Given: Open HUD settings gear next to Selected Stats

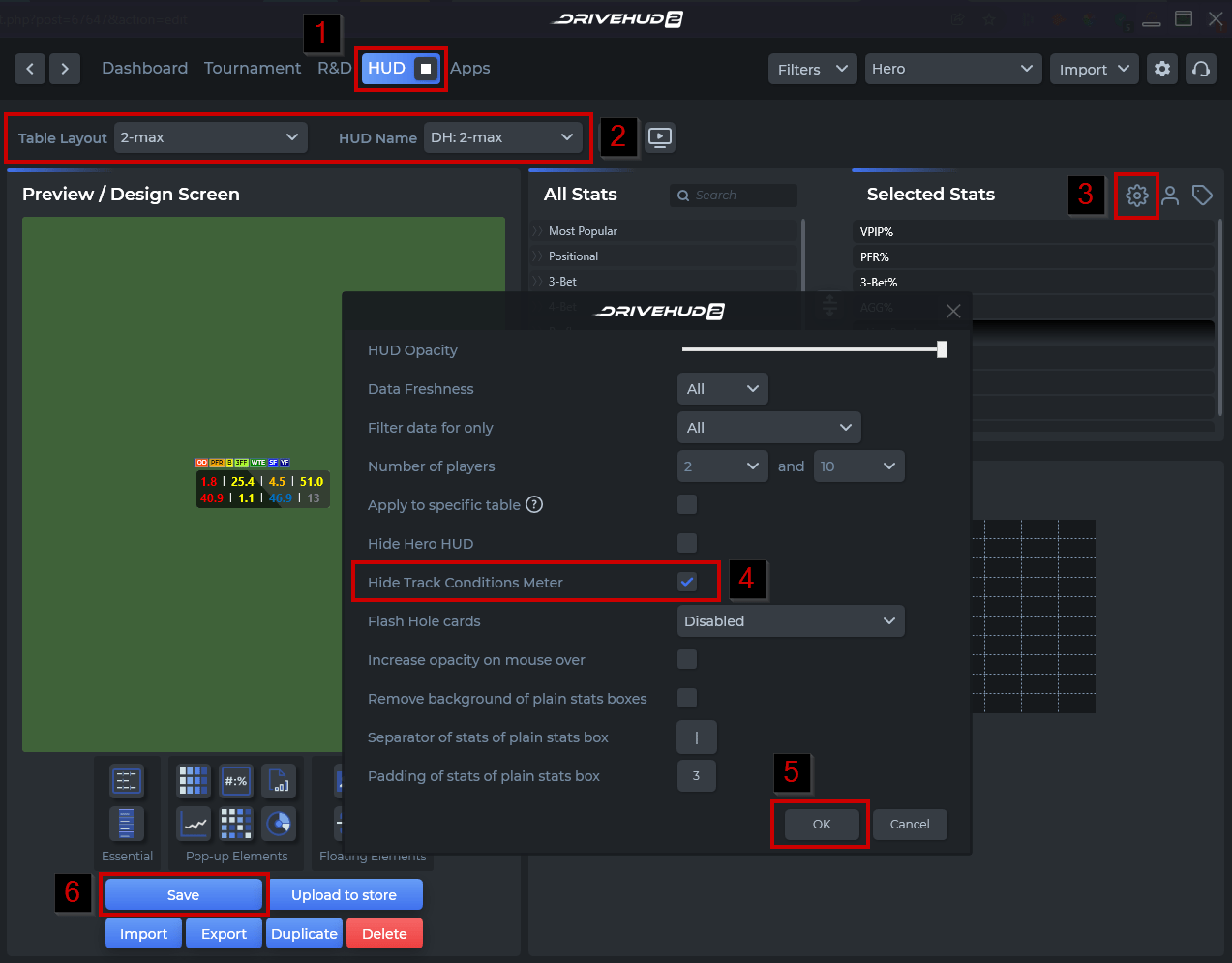Looking at the screenshot, I should tap(1137, 196).
